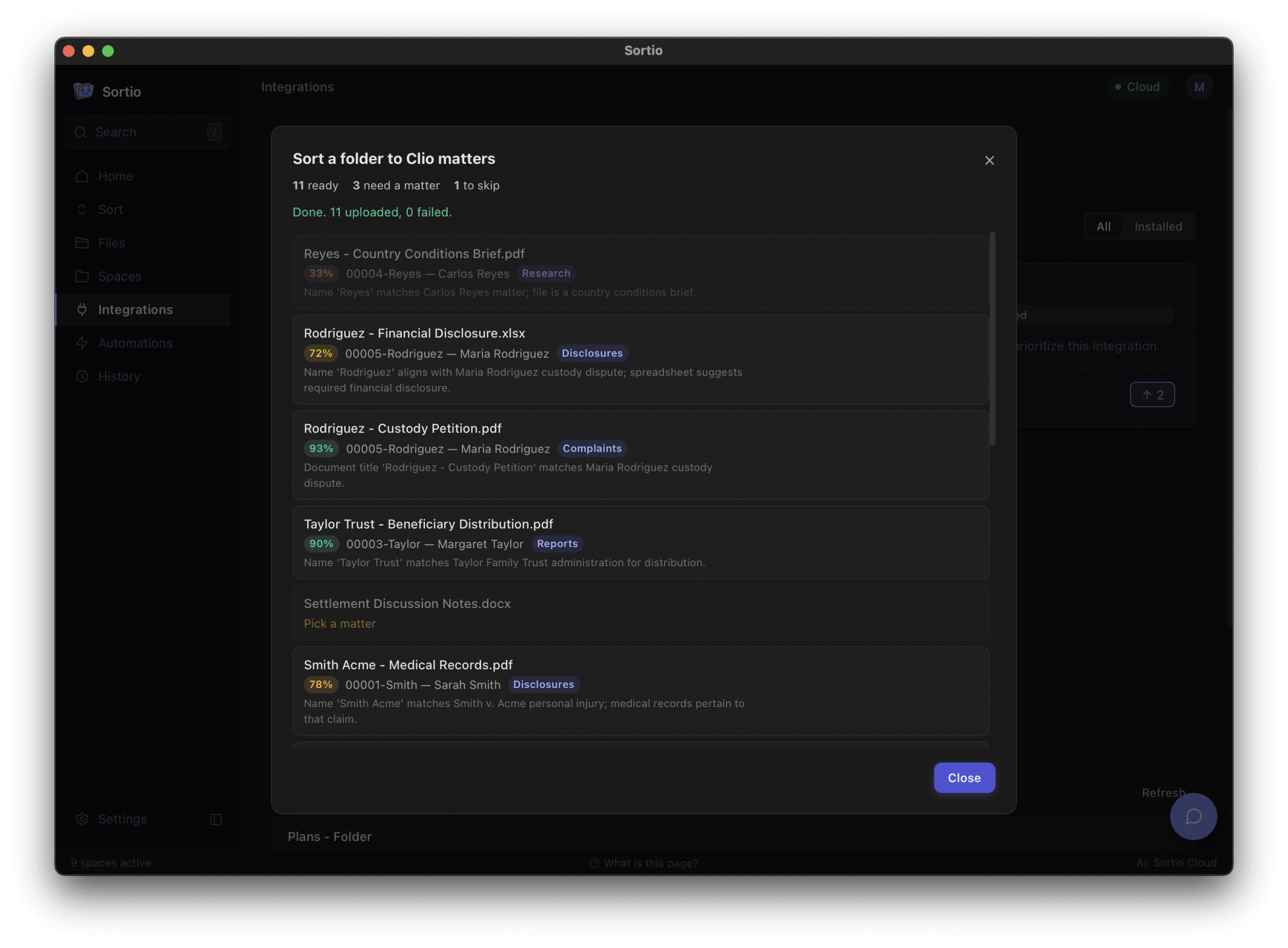Open History from the sidebar
1288x948 pixels.
click(x=143, y=376)
